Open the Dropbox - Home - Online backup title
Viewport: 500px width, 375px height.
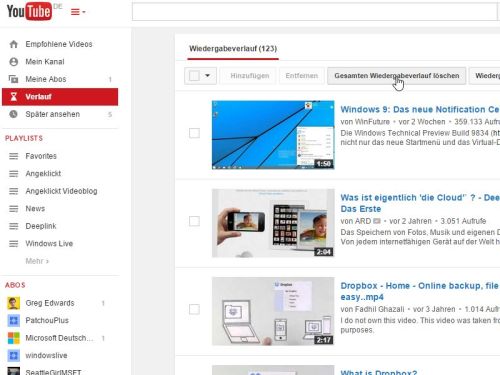[420, 291]
